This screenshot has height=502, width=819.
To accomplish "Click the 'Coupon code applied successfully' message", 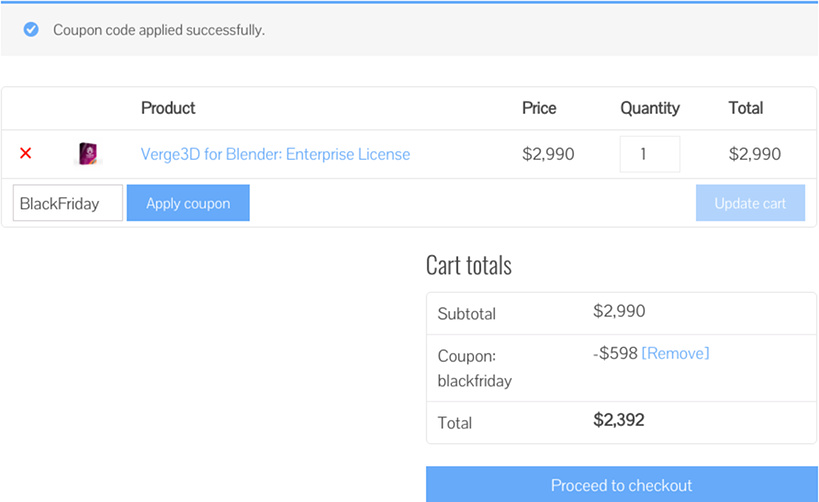I will tap(159, 30).
